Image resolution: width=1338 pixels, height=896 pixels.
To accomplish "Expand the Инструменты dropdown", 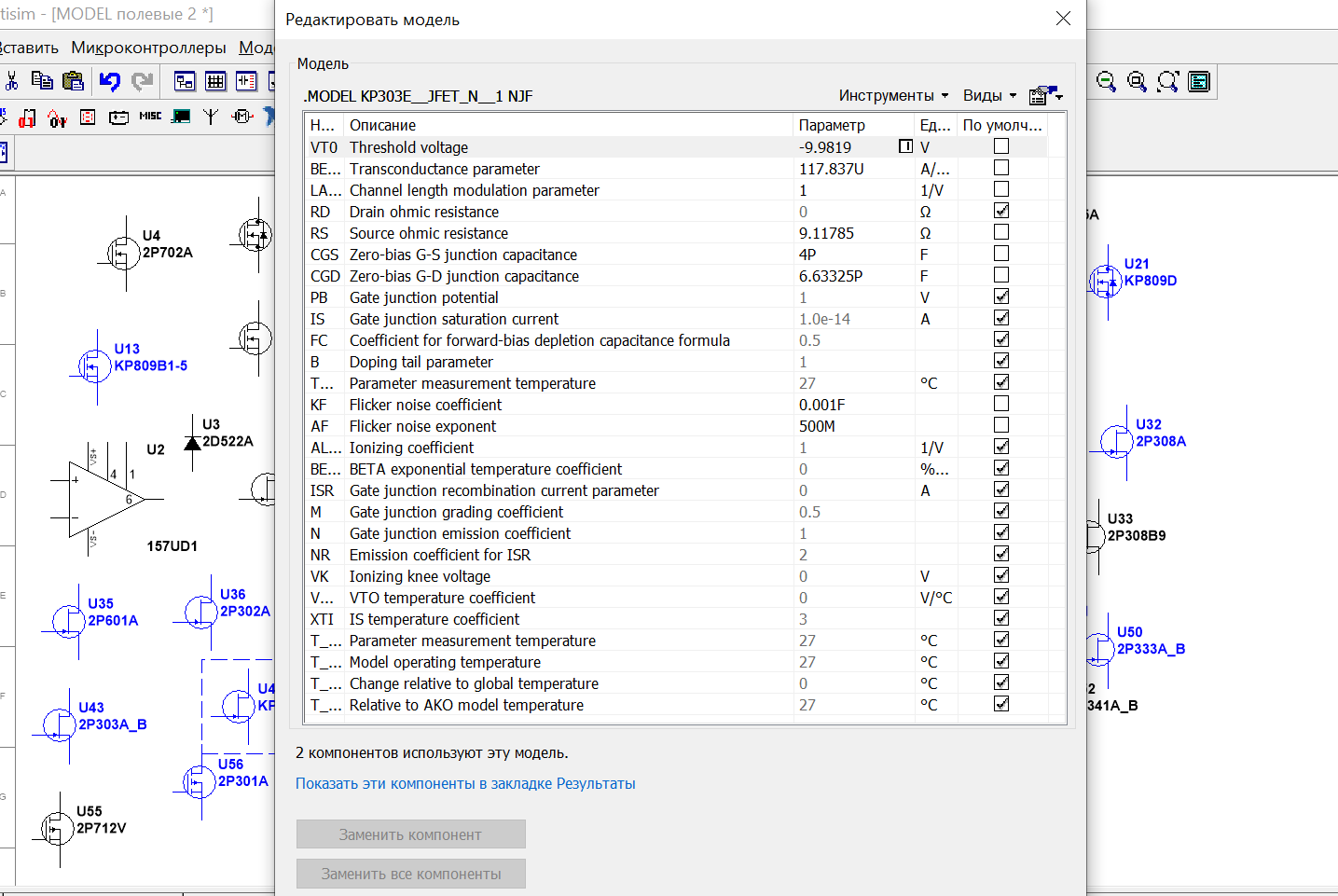I will click(x=893, y=95).
